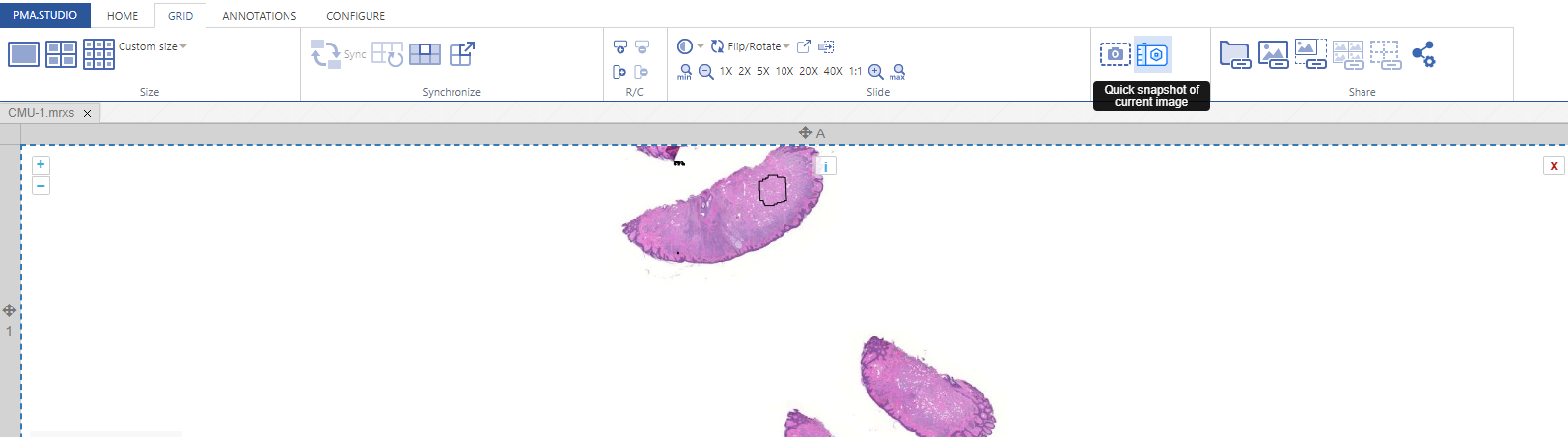Screen dimensions: 1568x437
Task: Toggle info panel on the slide viewer
Action: pyautogui.click(x=826, y=166)
